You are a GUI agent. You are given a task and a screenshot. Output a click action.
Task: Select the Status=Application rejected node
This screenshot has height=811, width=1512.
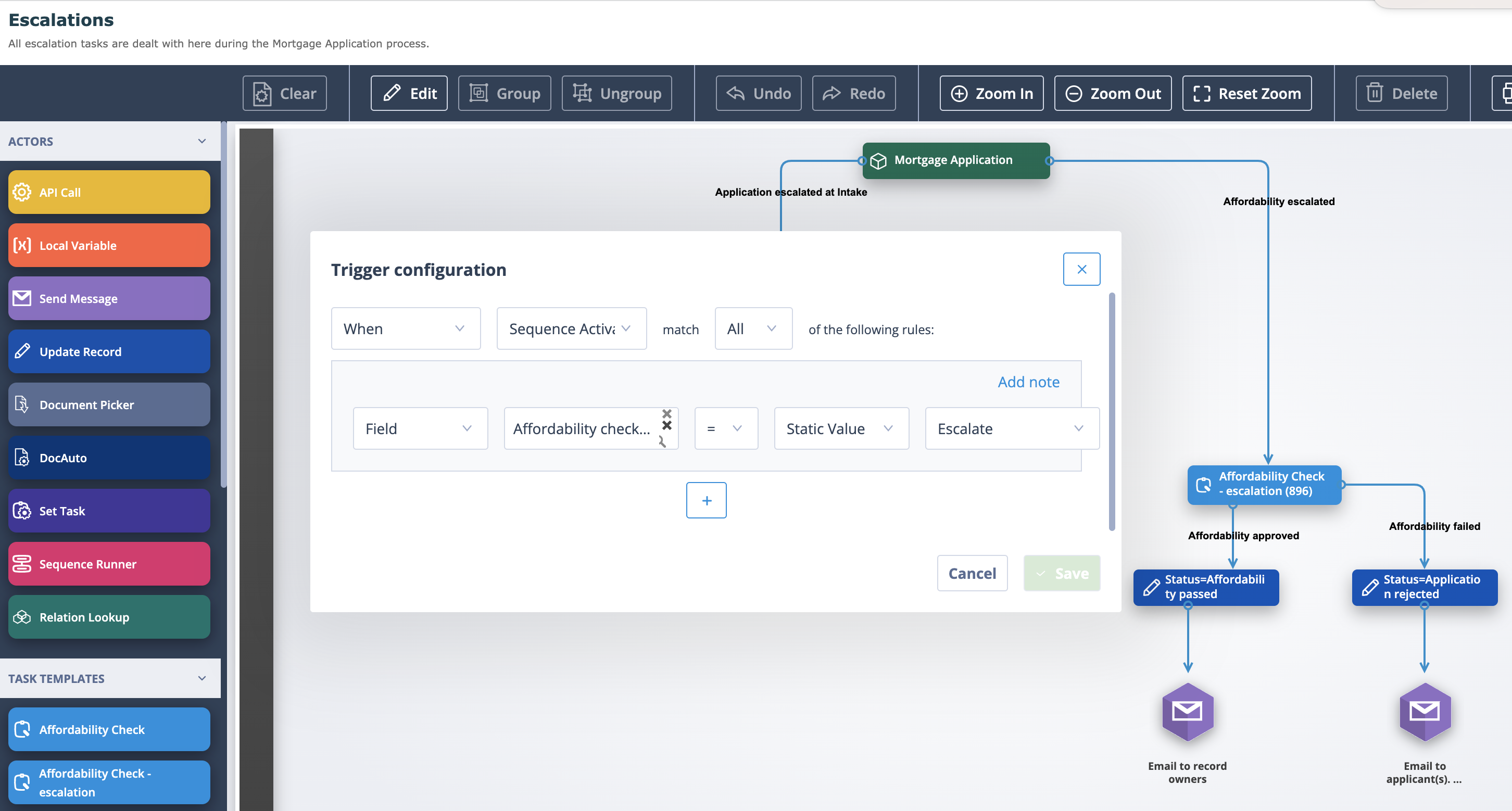[x=1425, y=587]
